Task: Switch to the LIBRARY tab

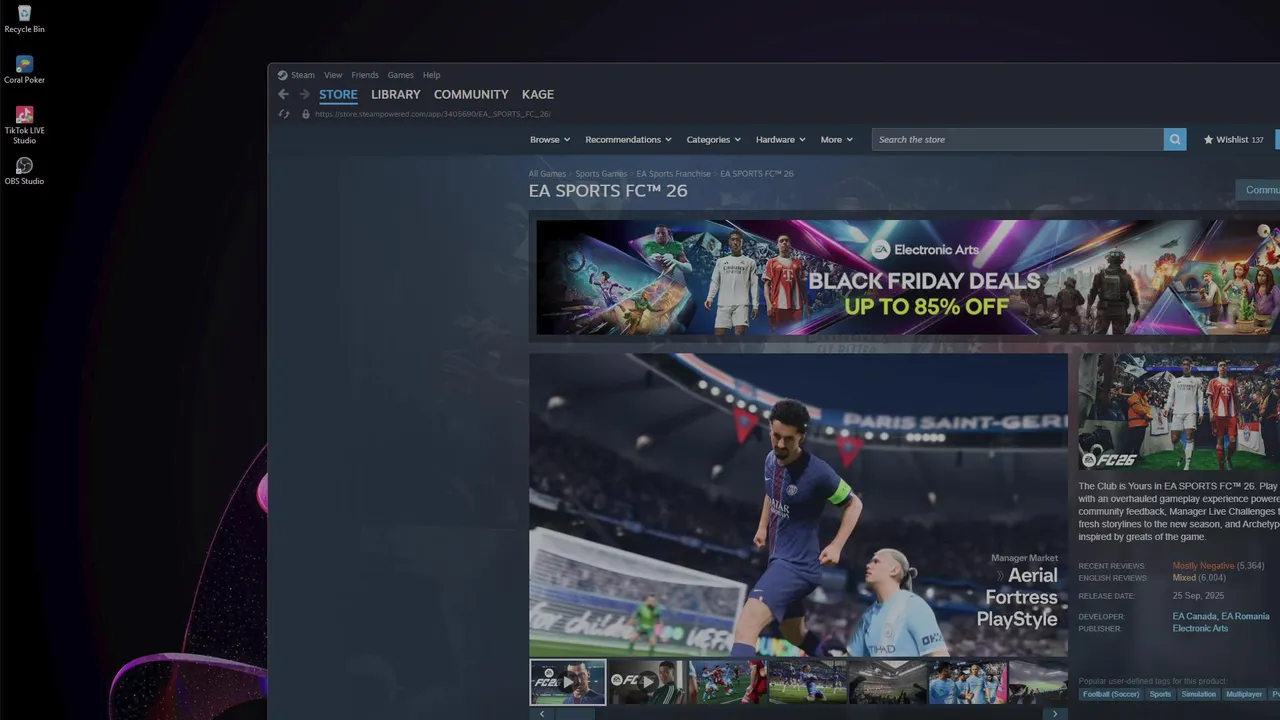Action: tap(396, 94)
